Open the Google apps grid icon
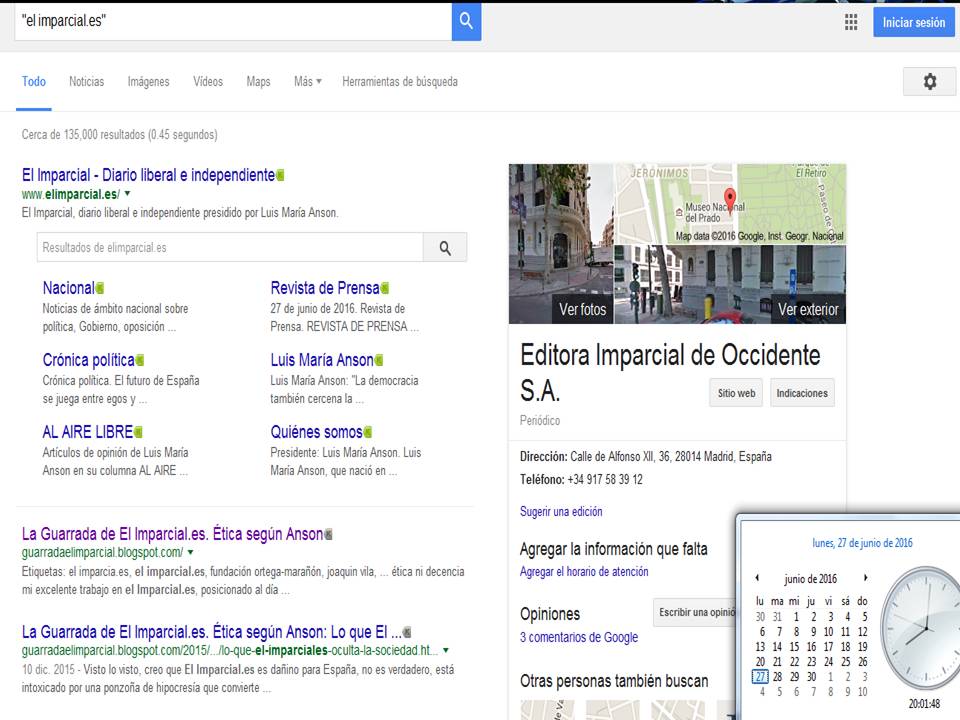The width and height of the screenshot is (960, 720). pyautogui.click(x=851, y=23)
